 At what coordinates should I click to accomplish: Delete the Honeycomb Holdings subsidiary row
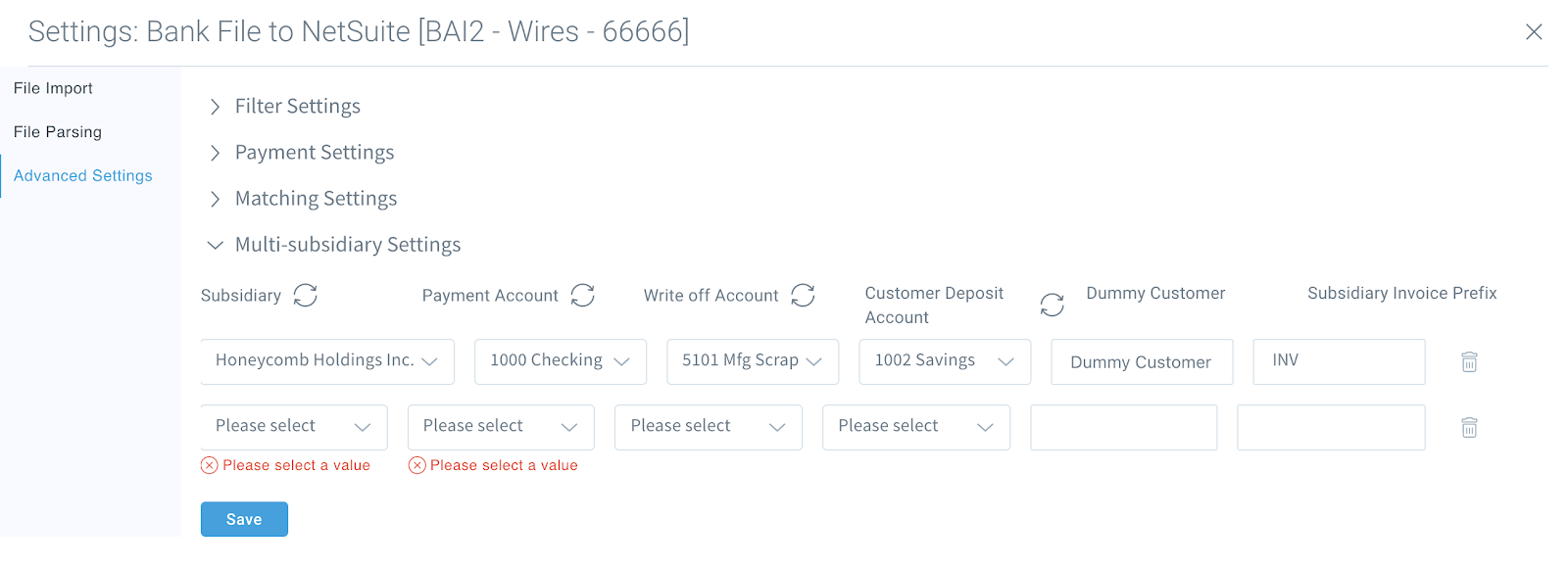click(x=1469, y=362)
